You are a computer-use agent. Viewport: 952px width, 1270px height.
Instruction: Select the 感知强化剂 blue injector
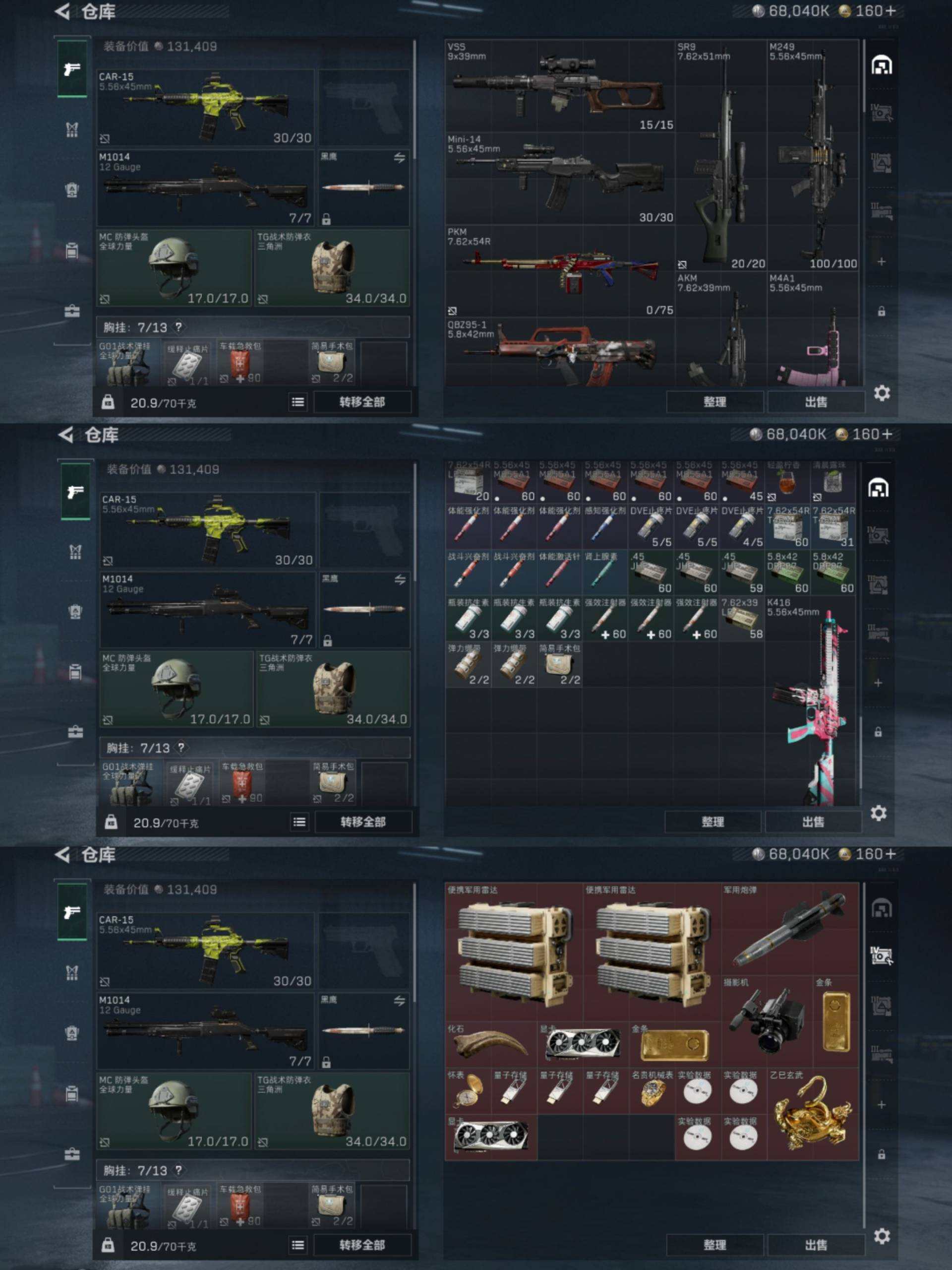(x=605, y=526)
